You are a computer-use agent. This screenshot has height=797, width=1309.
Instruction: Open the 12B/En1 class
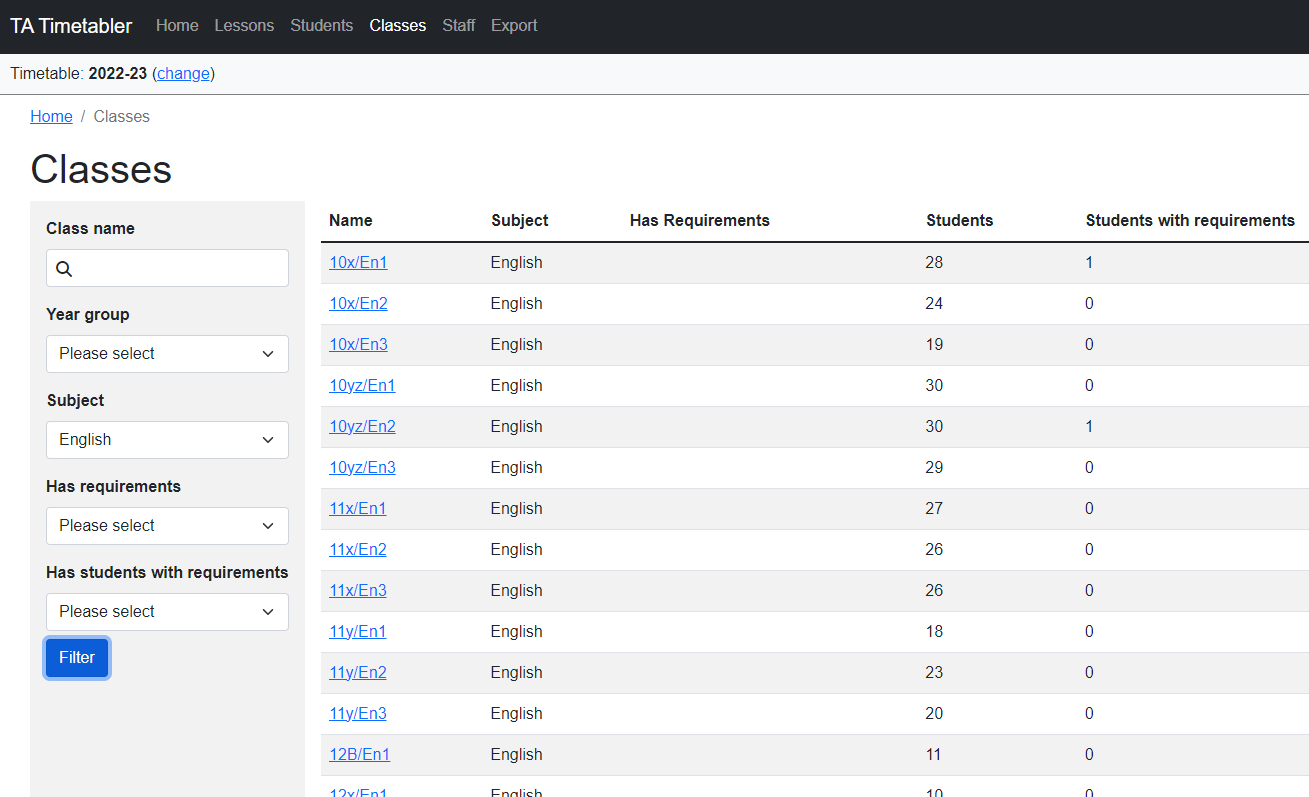(x=359, y=755)
